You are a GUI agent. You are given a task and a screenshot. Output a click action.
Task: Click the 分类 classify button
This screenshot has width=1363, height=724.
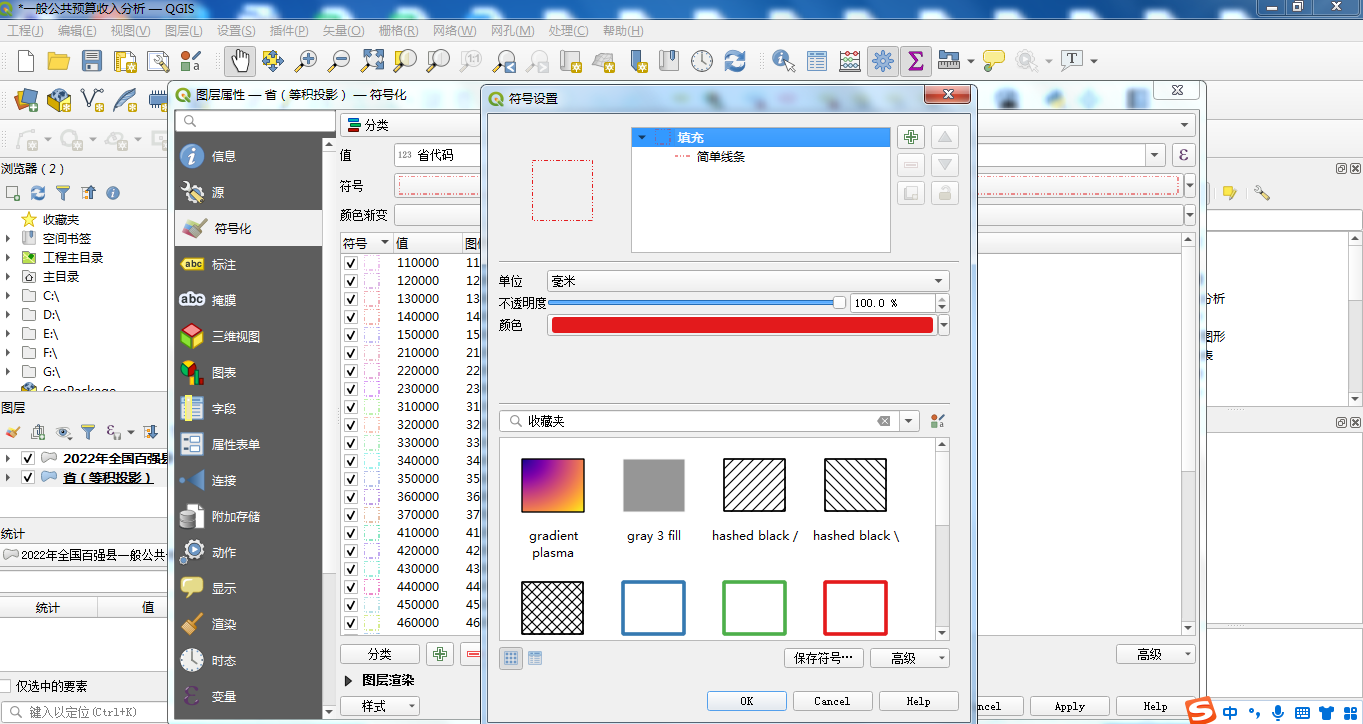(x=379, y=654)
